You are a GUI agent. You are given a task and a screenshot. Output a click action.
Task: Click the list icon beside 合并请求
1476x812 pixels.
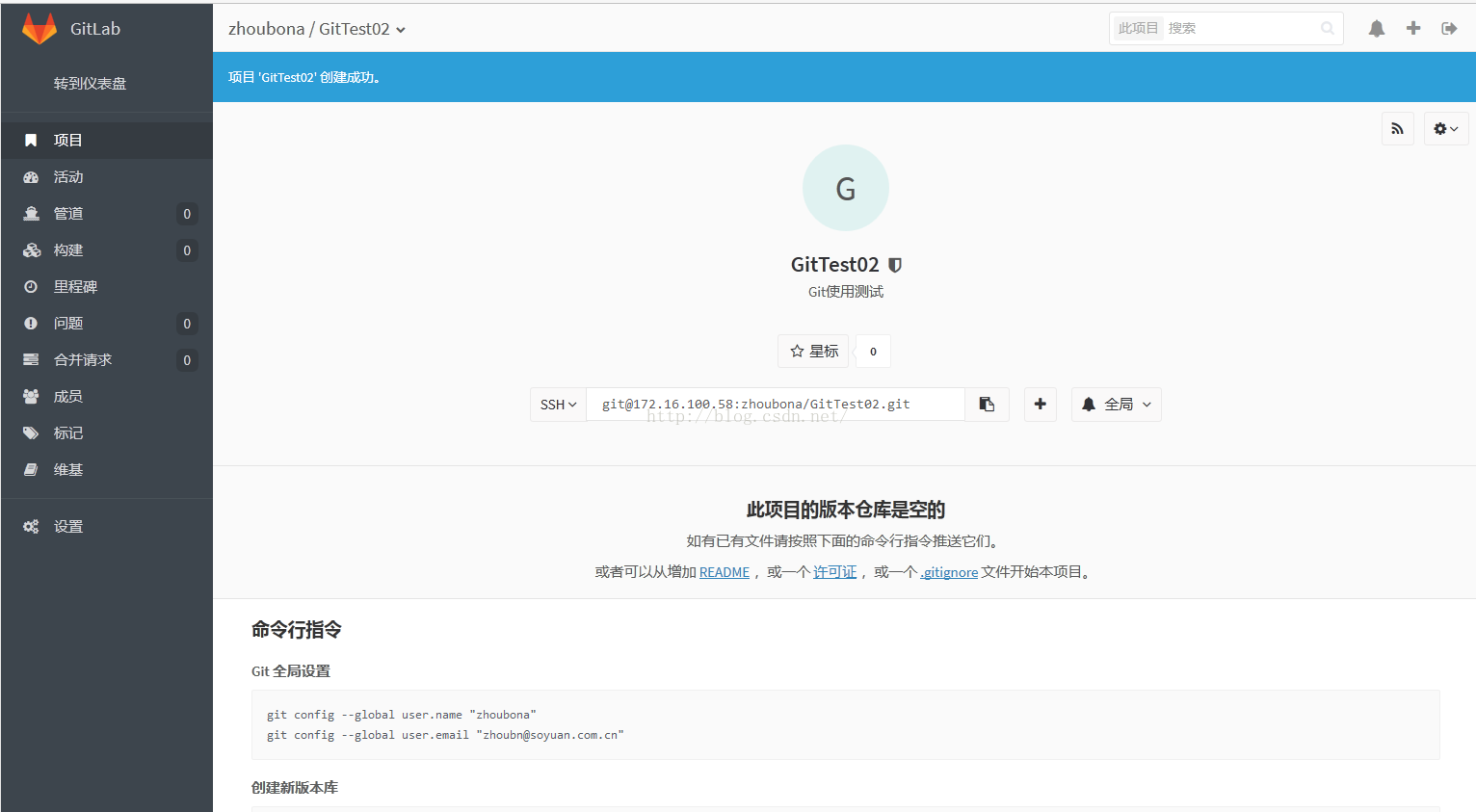[31, 360]
